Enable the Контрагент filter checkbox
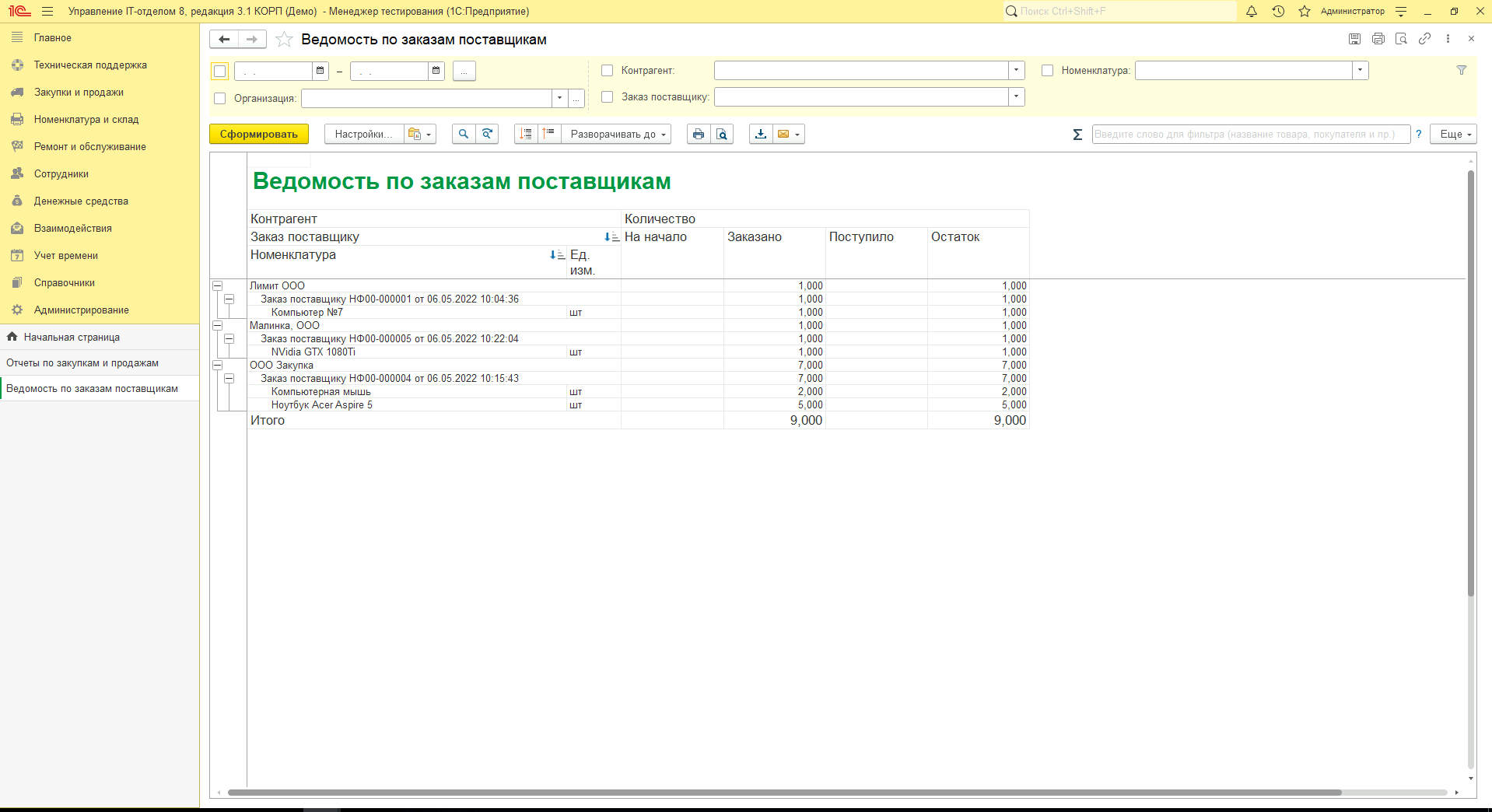The width and height of the screenshot is (1492, 812). pos(608,71)
